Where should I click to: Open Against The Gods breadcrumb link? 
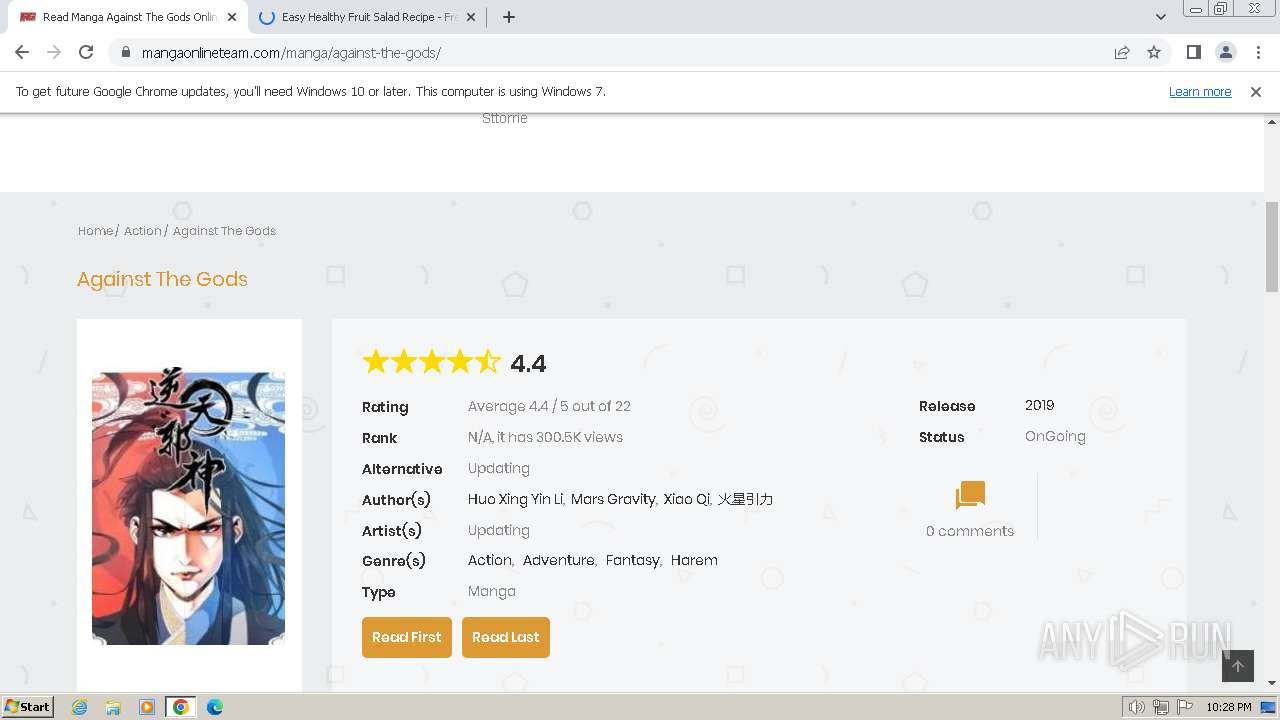pos(224,230)
